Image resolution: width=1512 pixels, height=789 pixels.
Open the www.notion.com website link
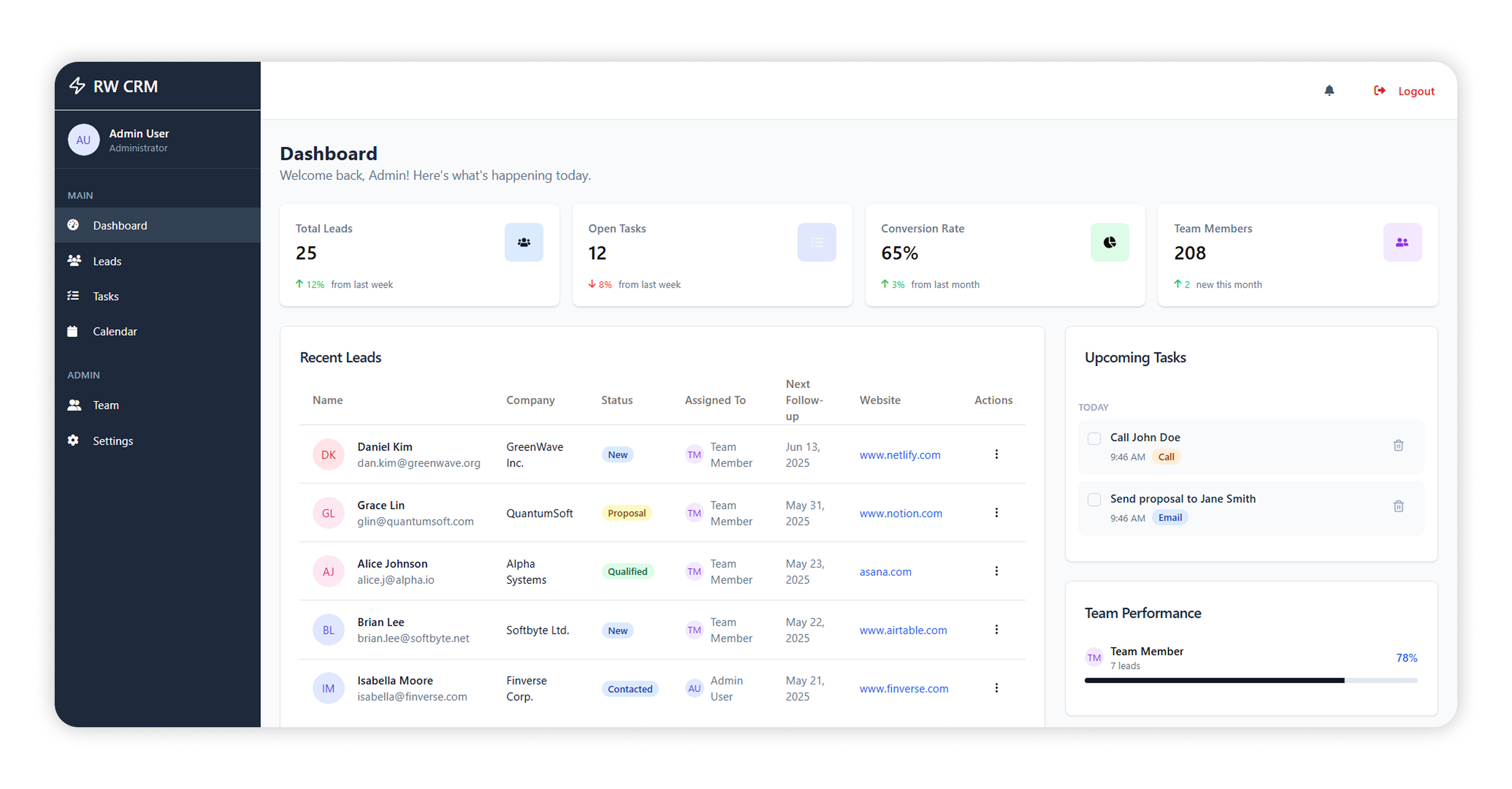coord(900,513)
